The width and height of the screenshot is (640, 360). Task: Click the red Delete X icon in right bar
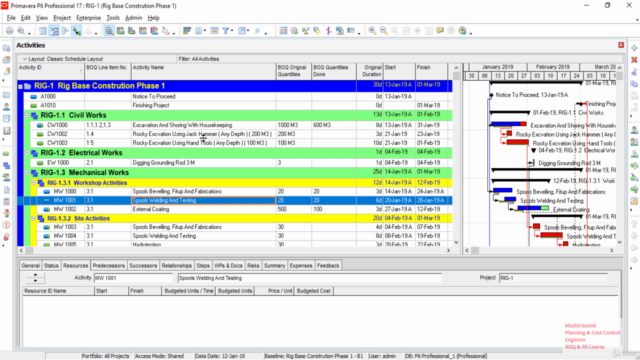coord(634,60)
